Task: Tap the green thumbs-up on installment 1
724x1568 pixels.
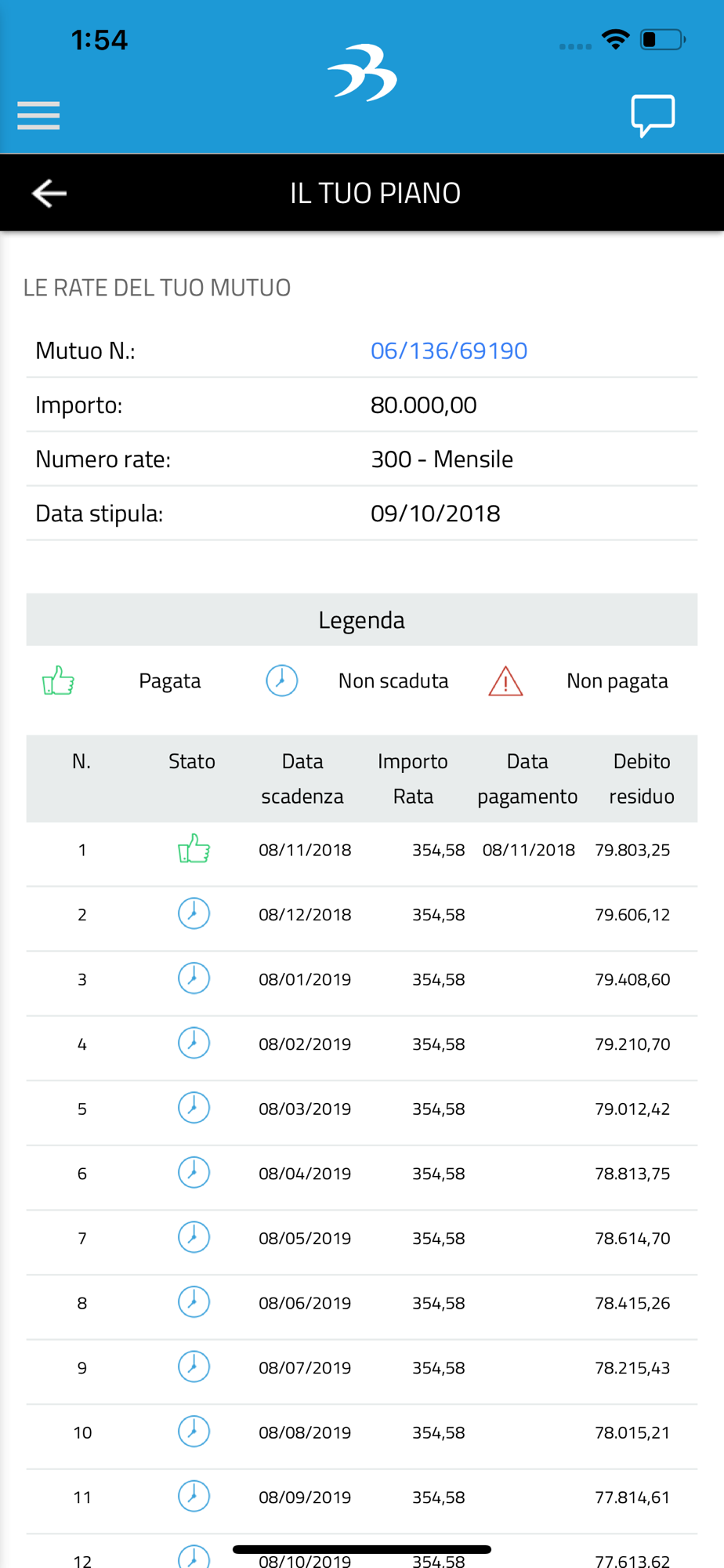Action: click(x=194, y=849)
